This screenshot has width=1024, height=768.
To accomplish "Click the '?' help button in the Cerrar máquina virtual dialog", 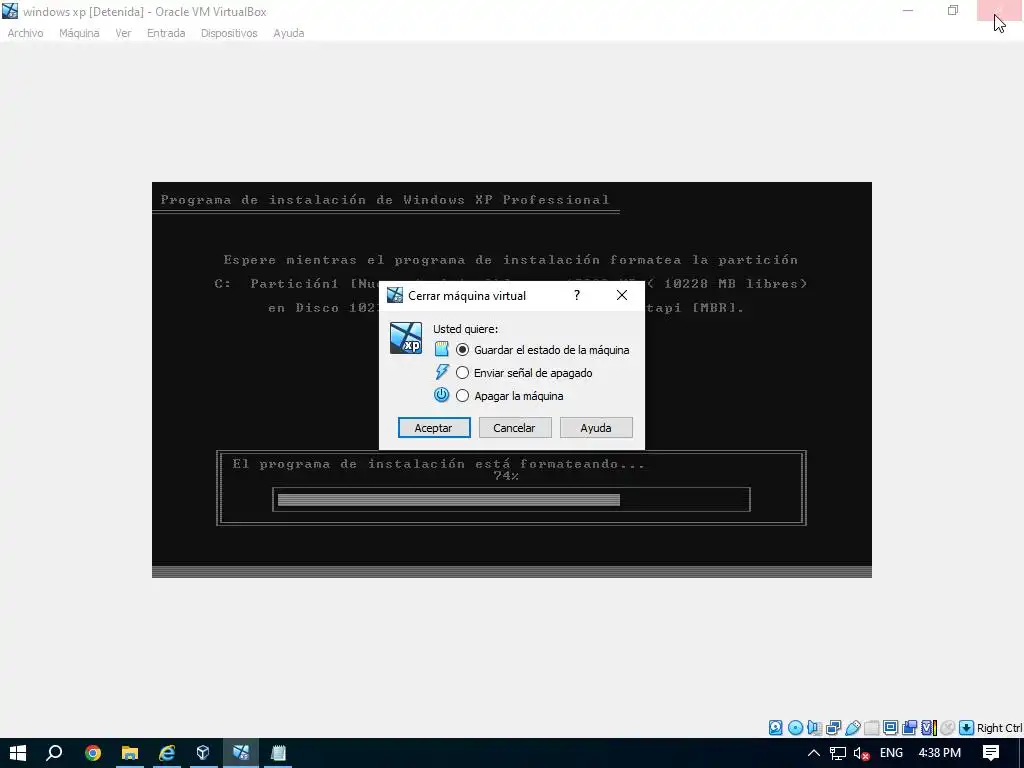I will tap(577, 295).
